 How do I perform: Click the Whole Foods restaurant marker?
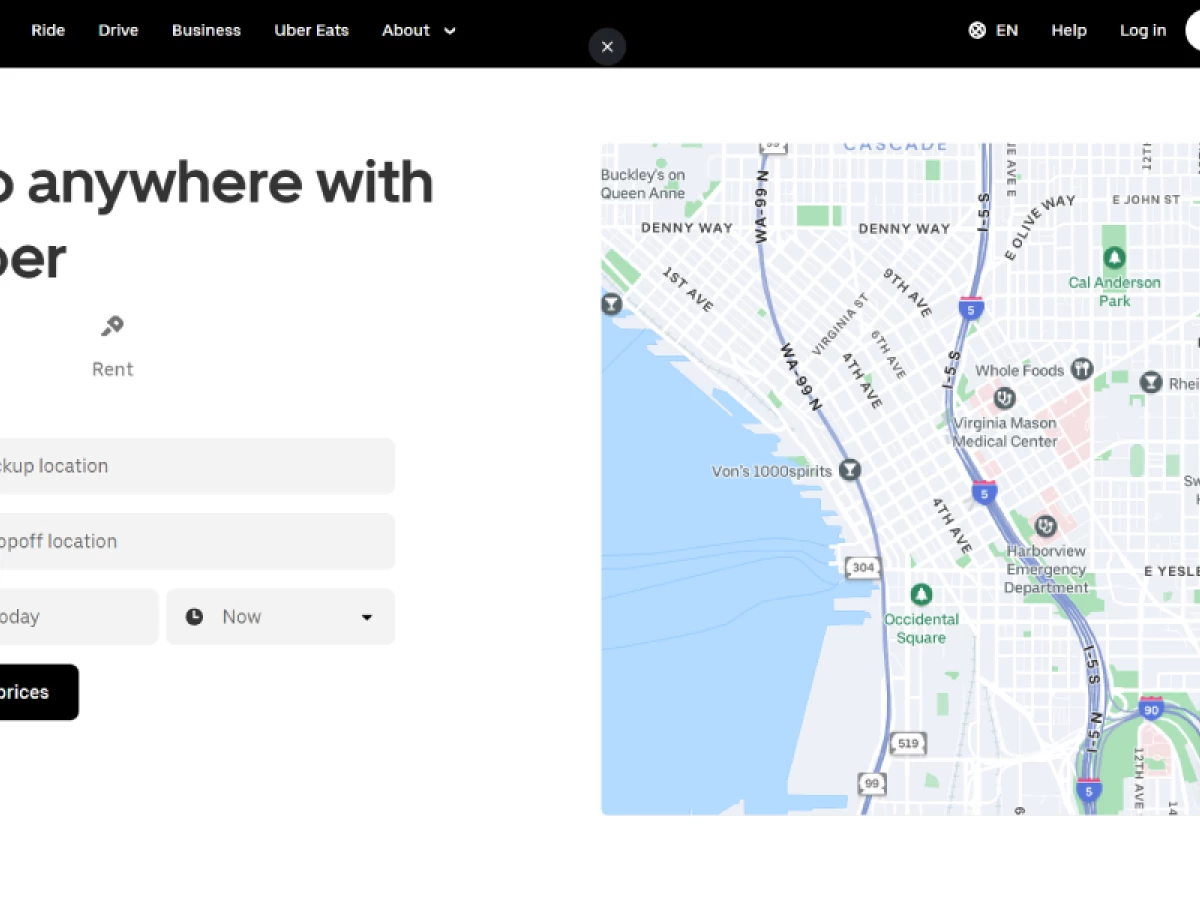click(1081, 370)
